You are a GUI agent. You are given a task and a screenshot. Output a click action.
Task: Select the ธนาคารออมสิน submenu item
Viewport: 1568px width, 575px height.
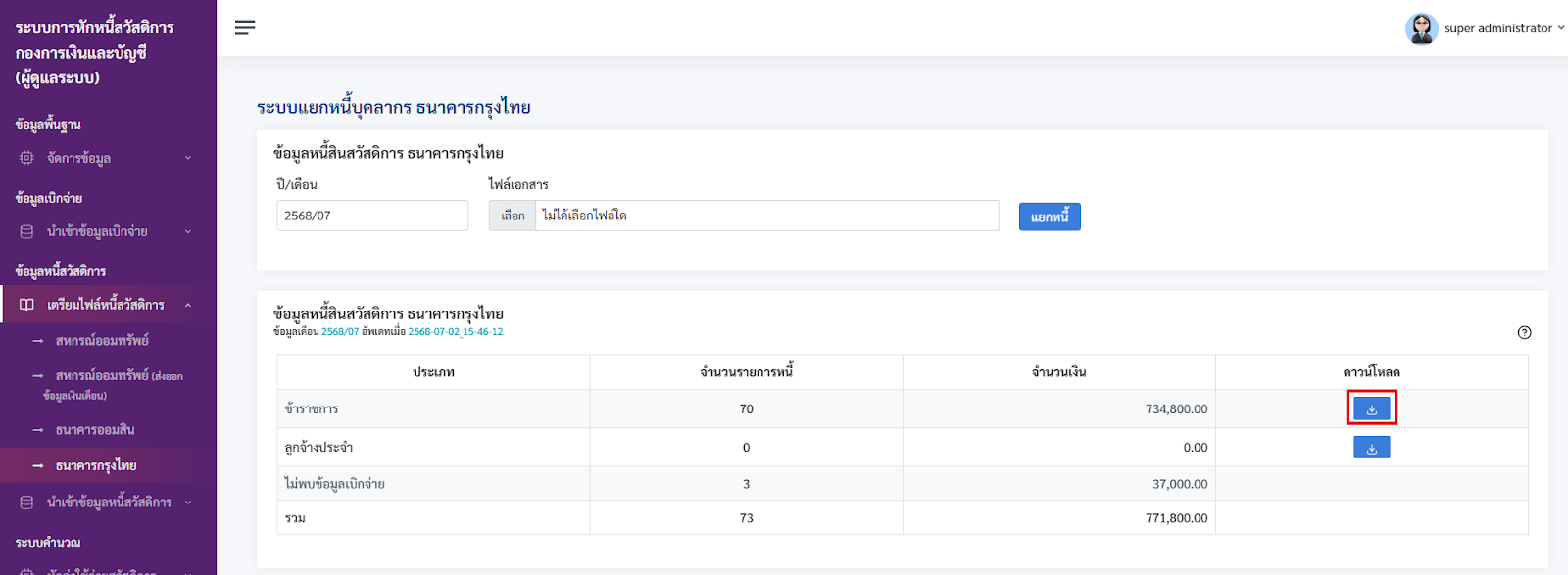click(x=95, y=429)
